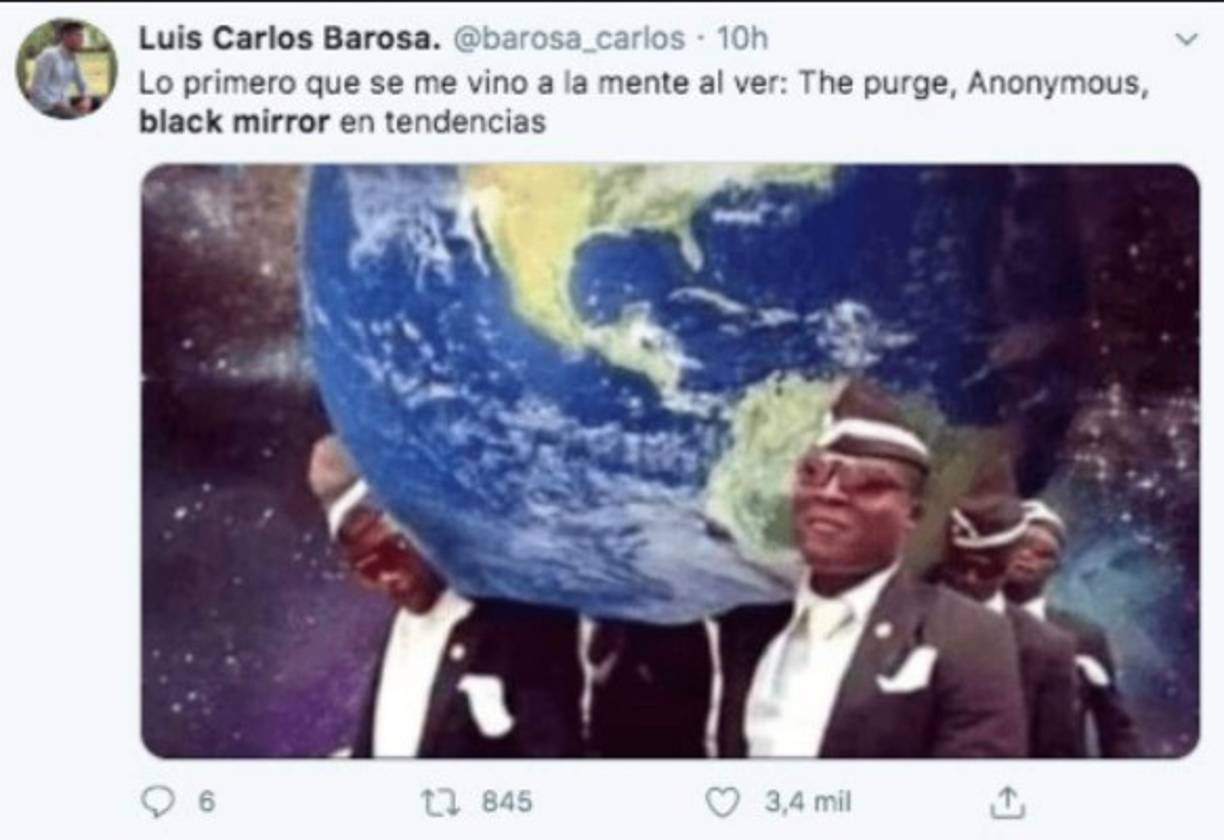The height and width of the screenshot is (840, 1224).
Task: Visit the @barosa_carlos handle
Action: [x=569, y=39]
